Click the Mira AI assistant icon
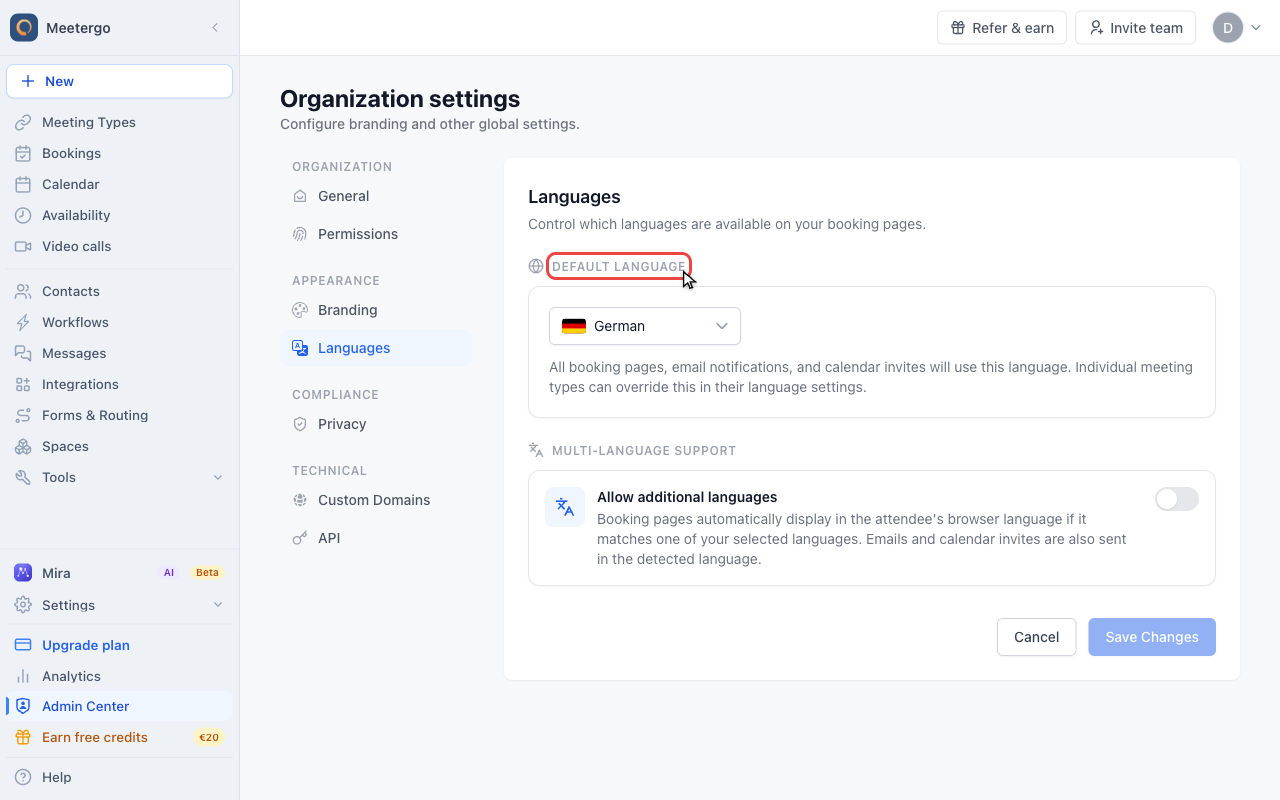 [x=23, y=573]
